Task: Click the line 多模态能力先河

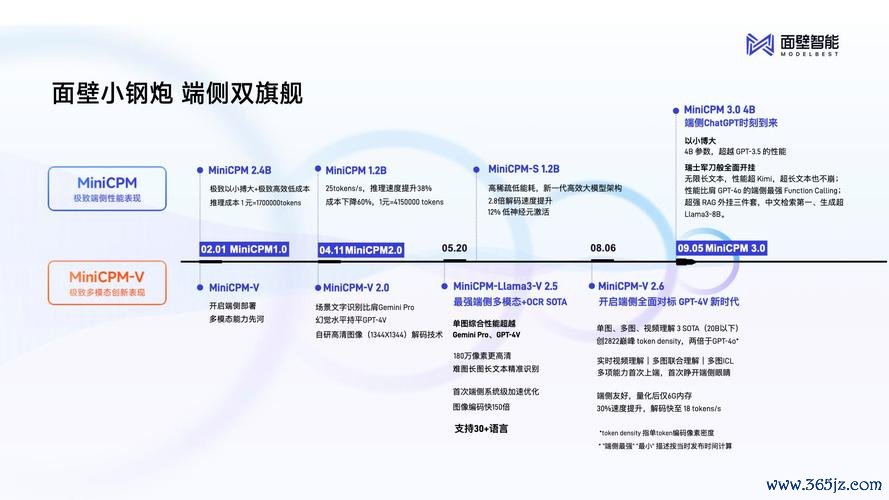Action: (x=236, y=319)
